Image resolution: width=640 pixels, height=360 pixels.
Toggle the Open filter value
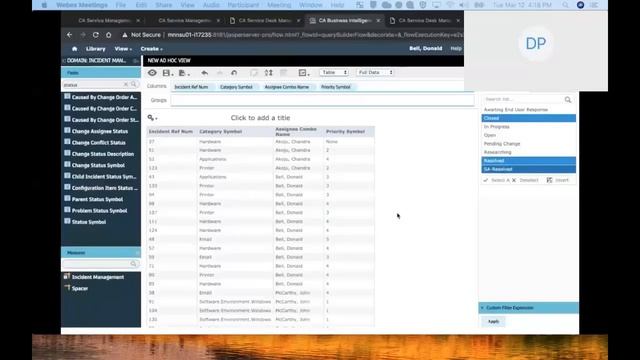tap(529, 135)
